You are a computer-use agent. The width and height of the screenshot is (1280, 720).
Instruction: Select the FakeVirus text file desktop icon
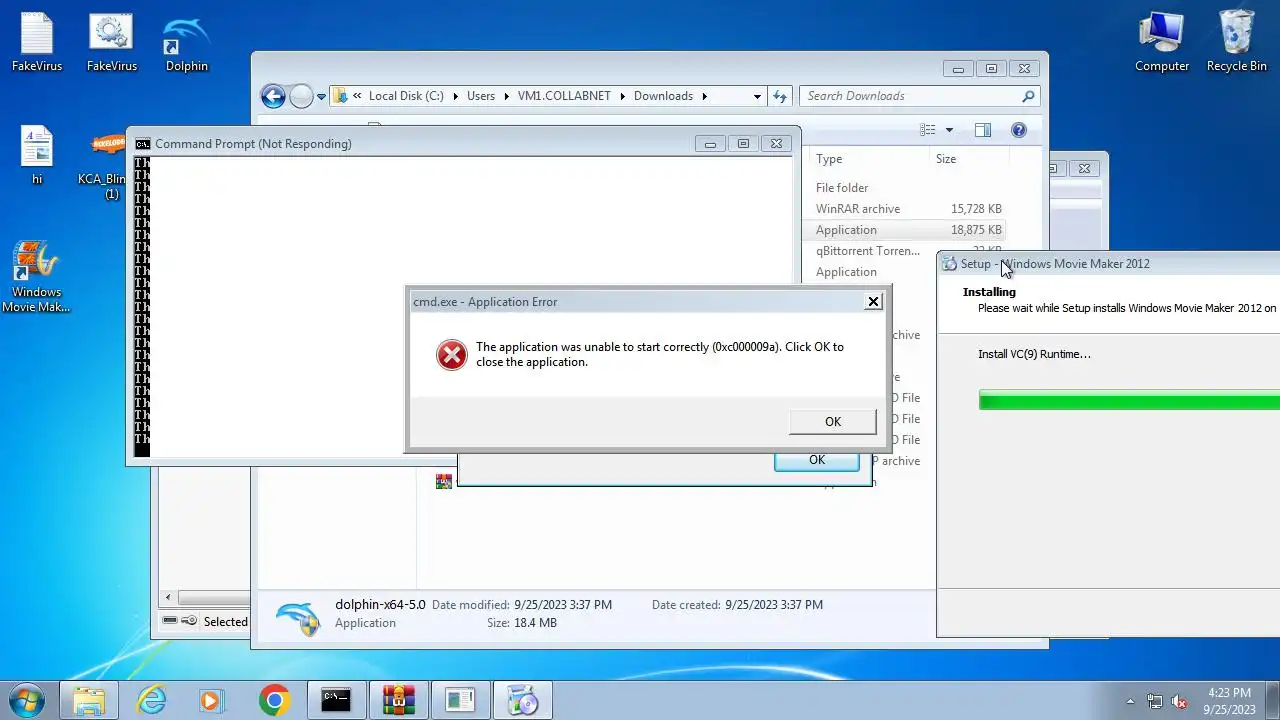(37, 42)
